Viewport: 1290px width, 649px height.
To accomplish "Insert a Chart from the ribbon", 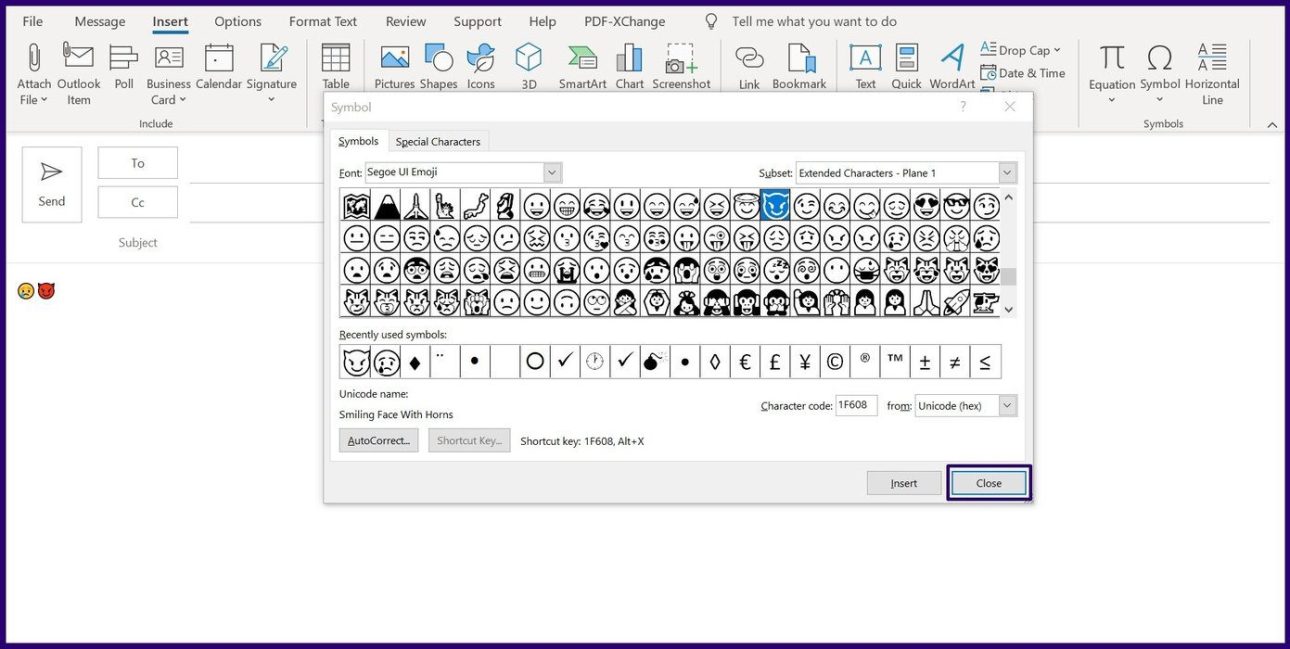I will tap(629, 58).
